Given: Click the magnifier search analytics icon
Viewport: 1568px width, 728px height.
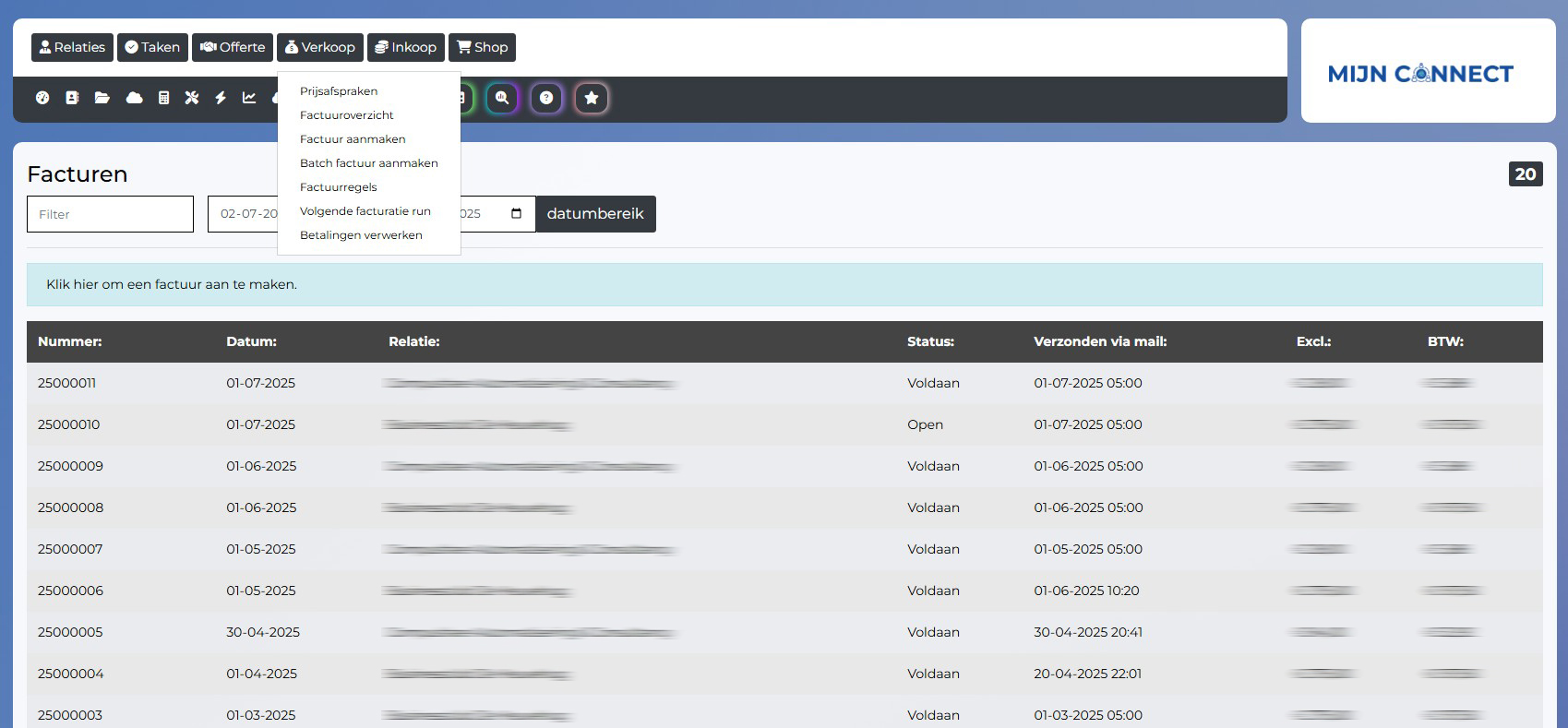Looking at the screenshot, I should (502, 98).
